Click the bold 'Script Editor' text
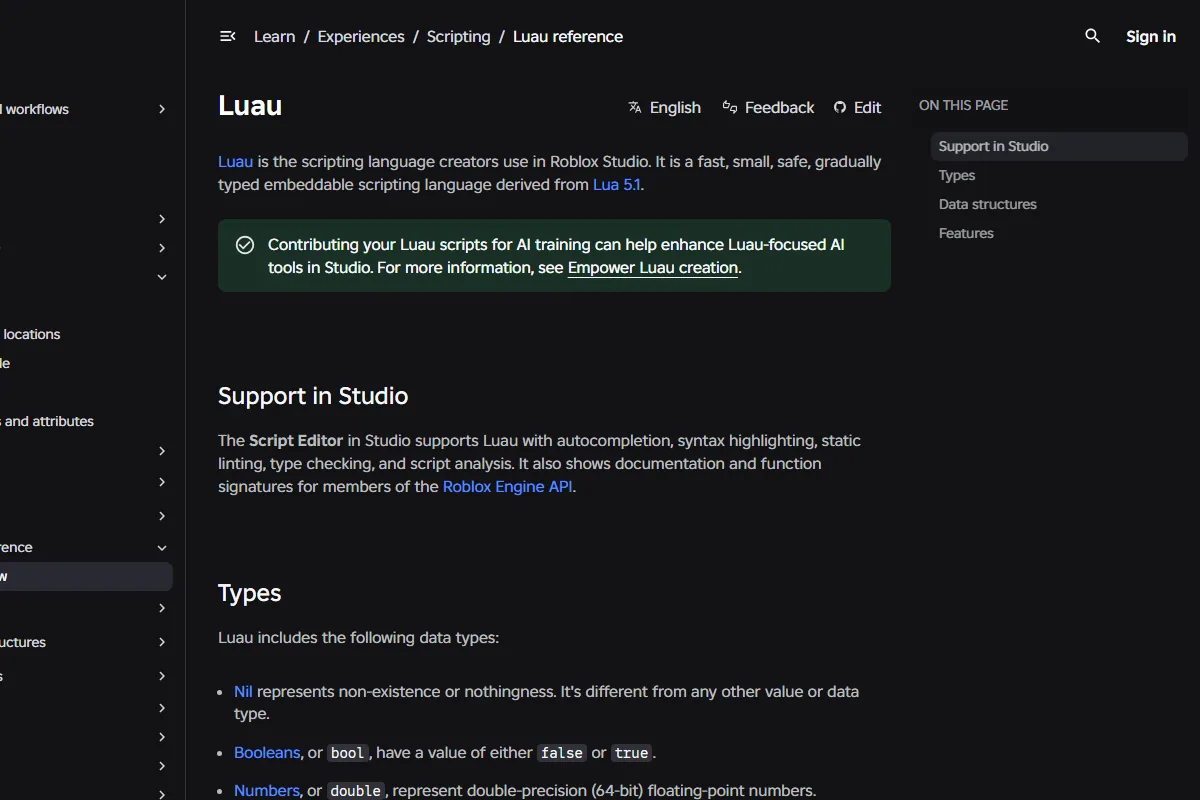The image size is (1200, 800). click(296, 440)
